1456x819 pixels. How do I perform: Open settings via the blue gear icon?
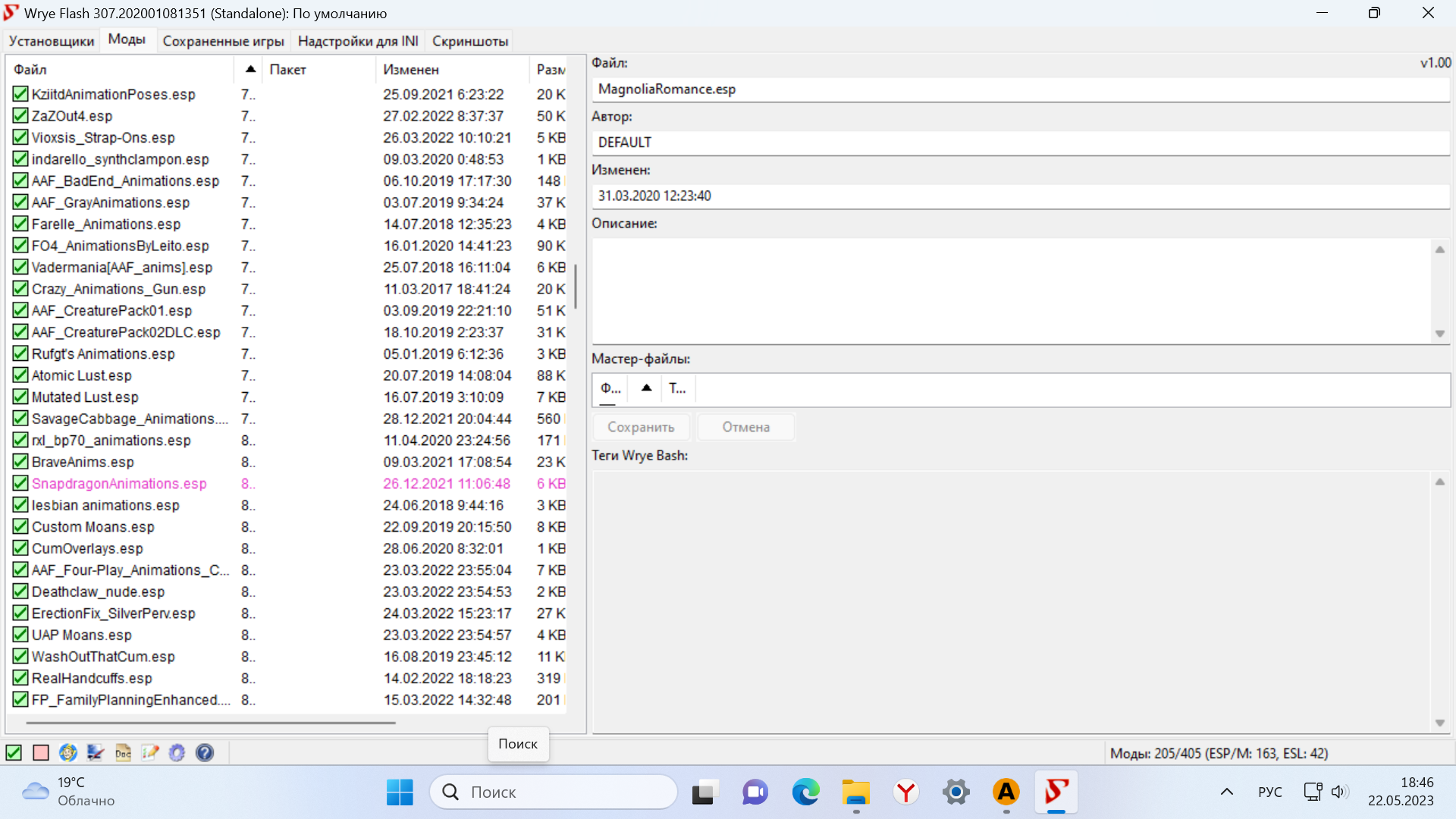177,753
